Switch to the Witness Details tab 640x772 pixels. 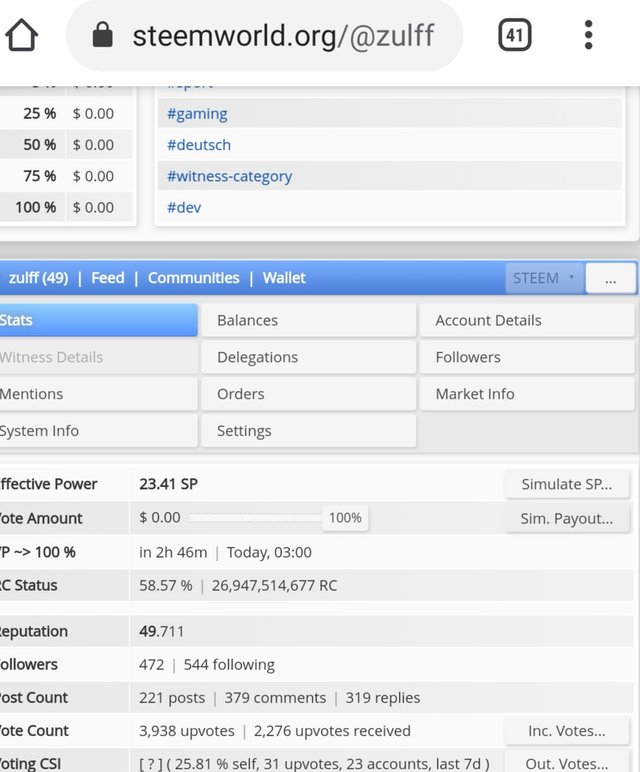[98, 357]
